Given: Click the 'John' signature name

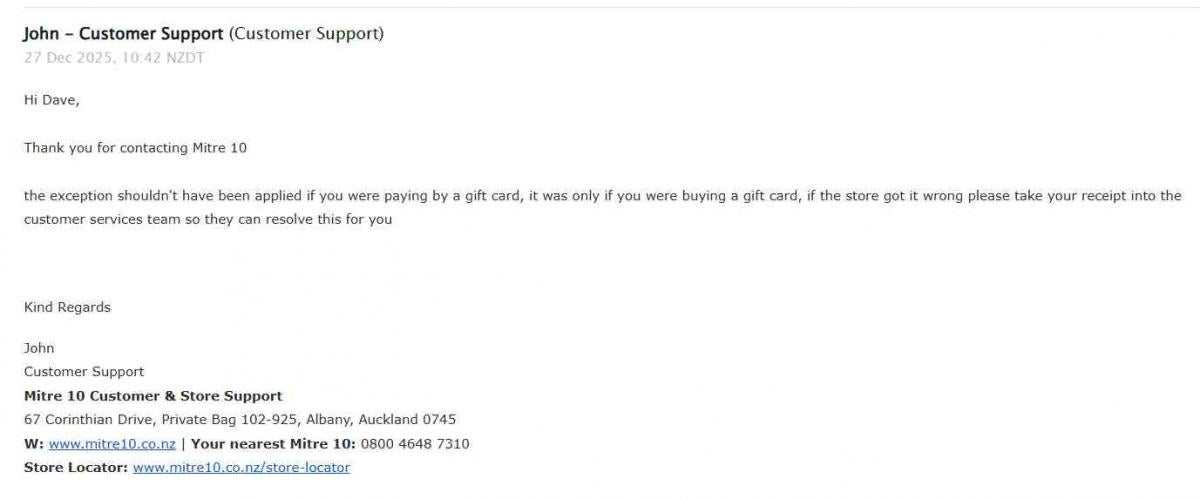Looking at the screenshot, I should (39, 348).
